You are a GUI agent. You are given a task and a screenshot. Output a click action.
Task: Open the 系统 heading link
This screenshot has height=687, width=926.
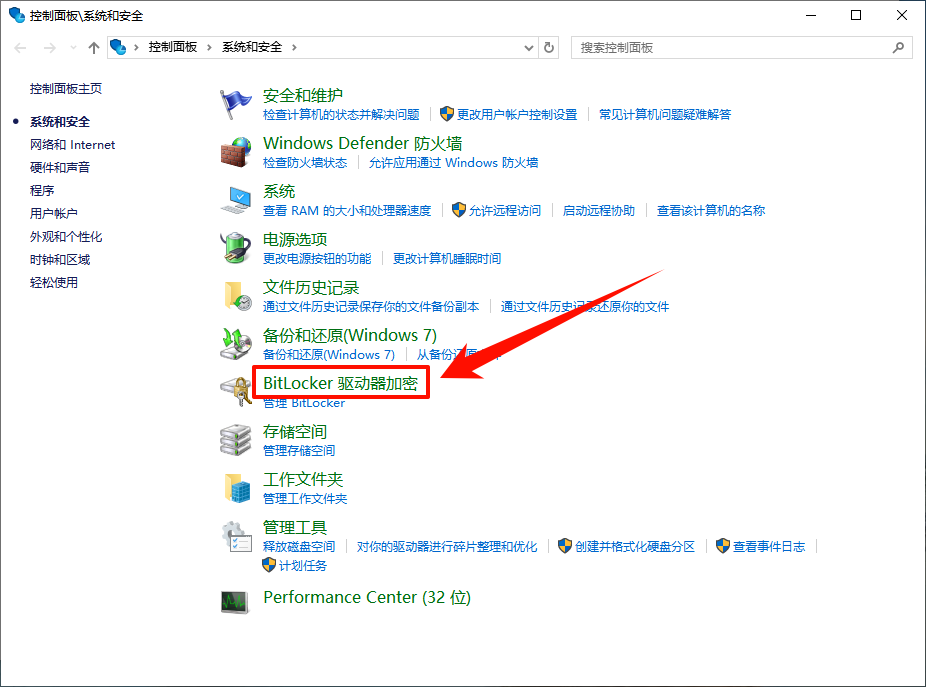pyautogui.click(x=279, y=191)
